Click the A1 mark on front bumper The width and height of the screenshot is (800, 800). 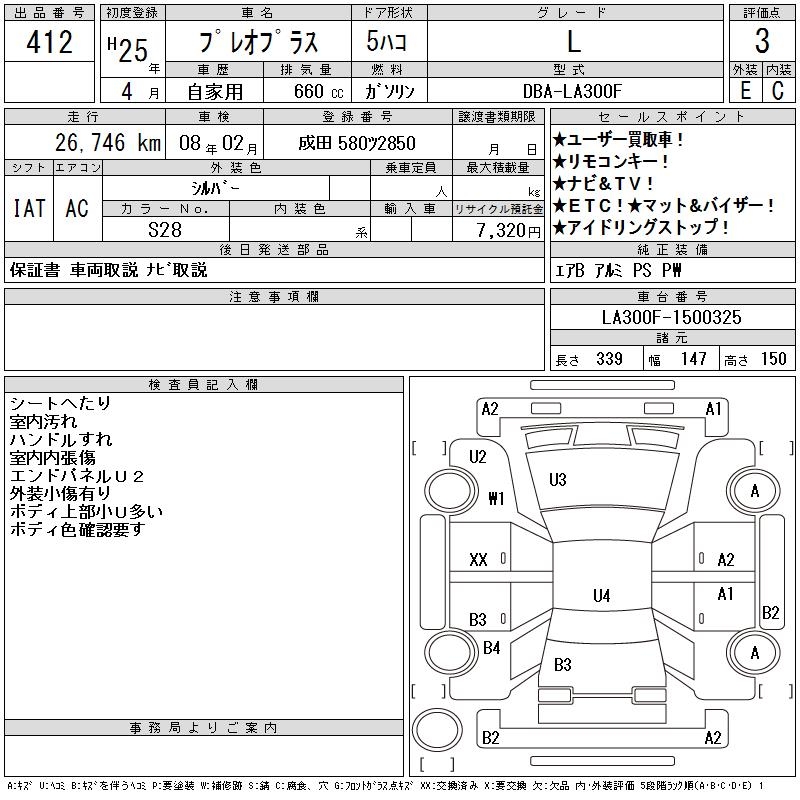click(x=714, y=408)
